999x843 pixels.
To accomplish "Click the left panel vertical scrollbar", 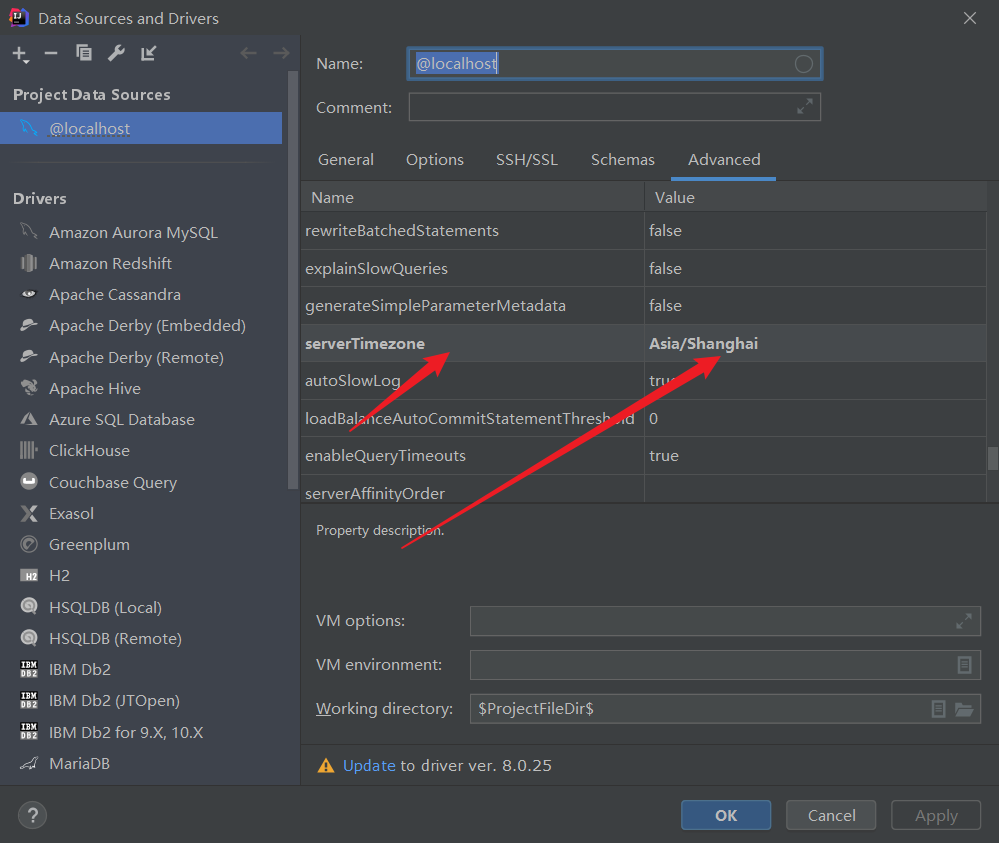I will coord(293,280).
